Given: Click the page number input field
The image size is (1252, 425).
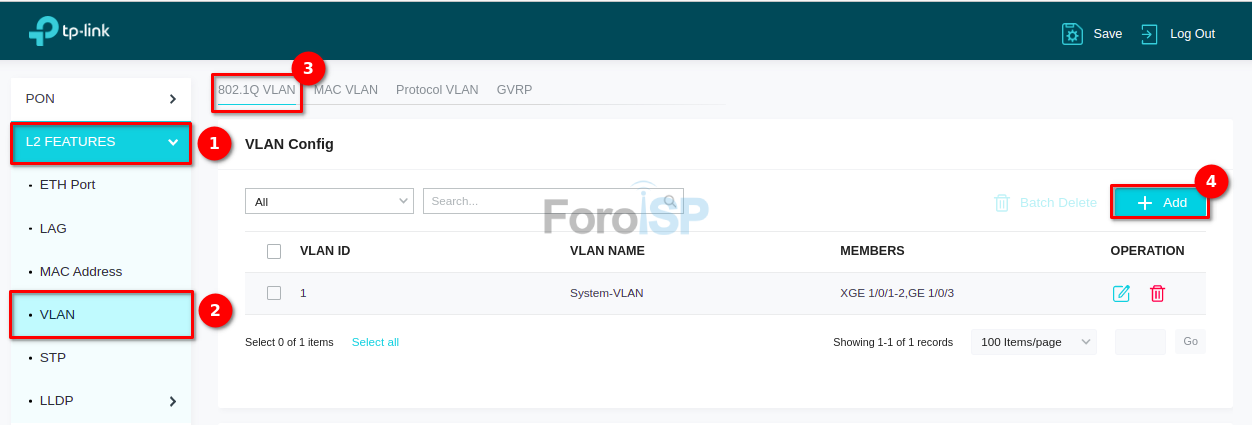Looking at the screenshot, I should 1140,342.
